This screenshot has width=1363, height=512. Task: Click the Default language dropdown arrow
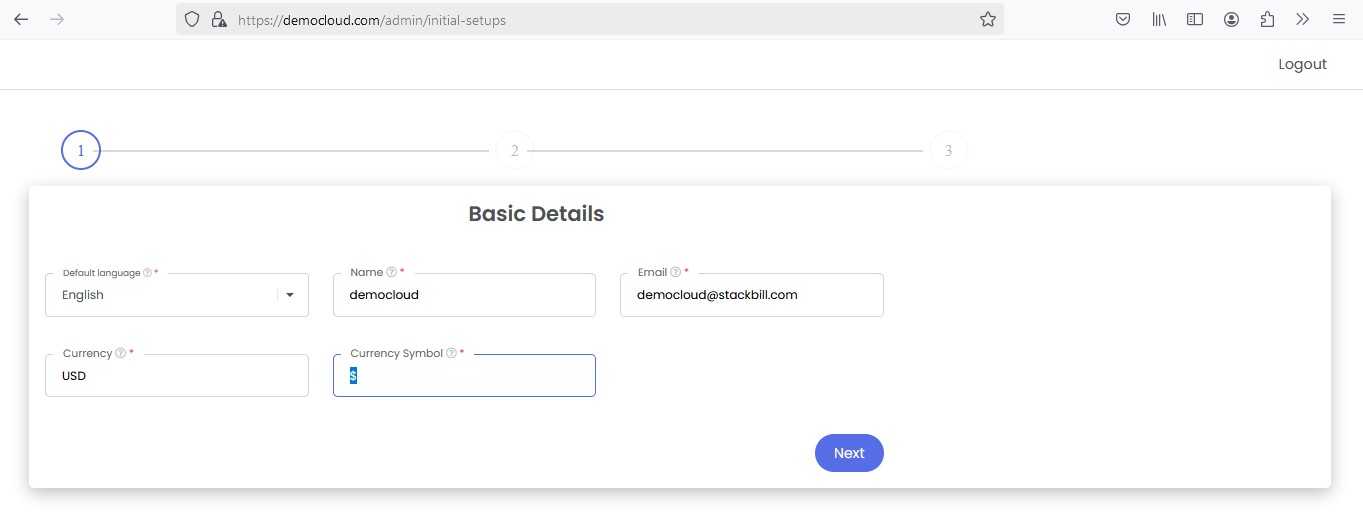(290, 295)
